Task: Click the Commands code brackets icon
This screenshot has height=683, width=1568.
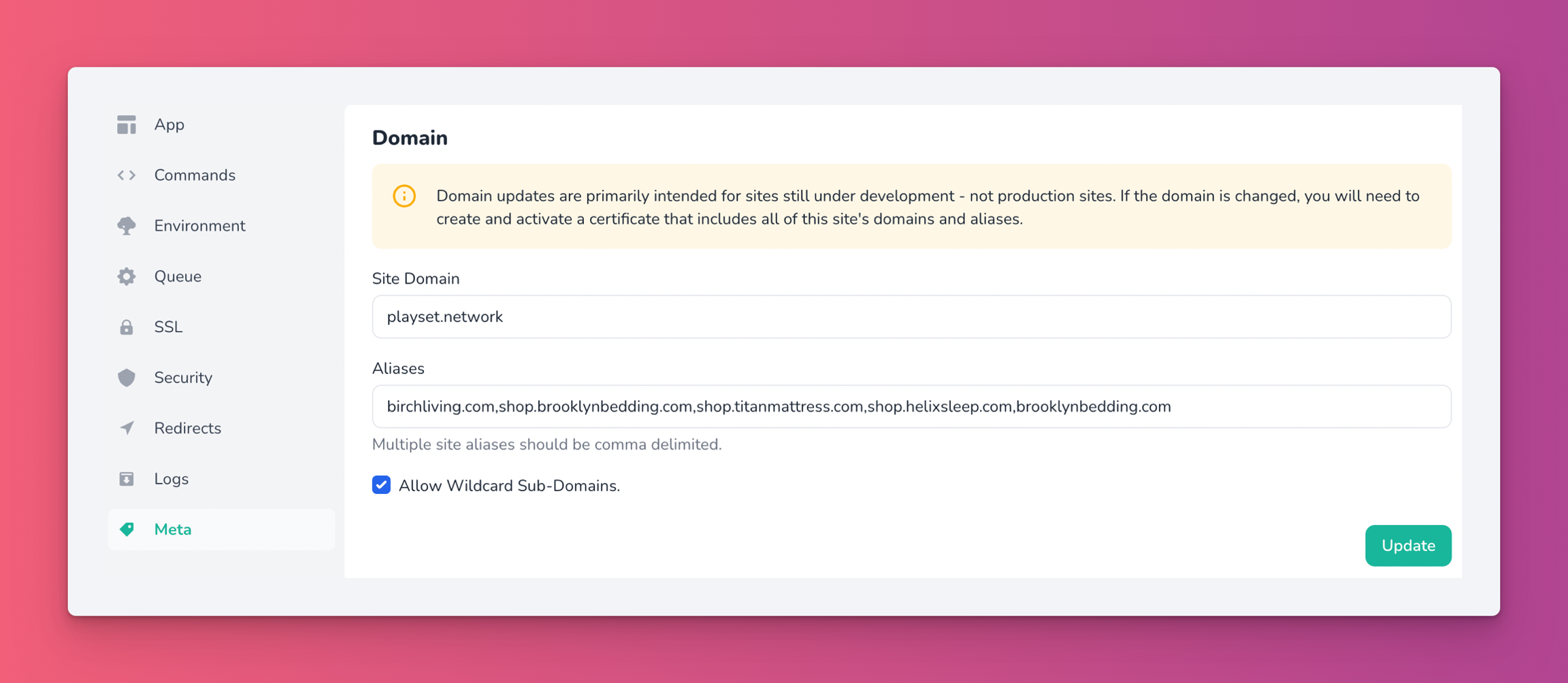Action: pos(127,176)
